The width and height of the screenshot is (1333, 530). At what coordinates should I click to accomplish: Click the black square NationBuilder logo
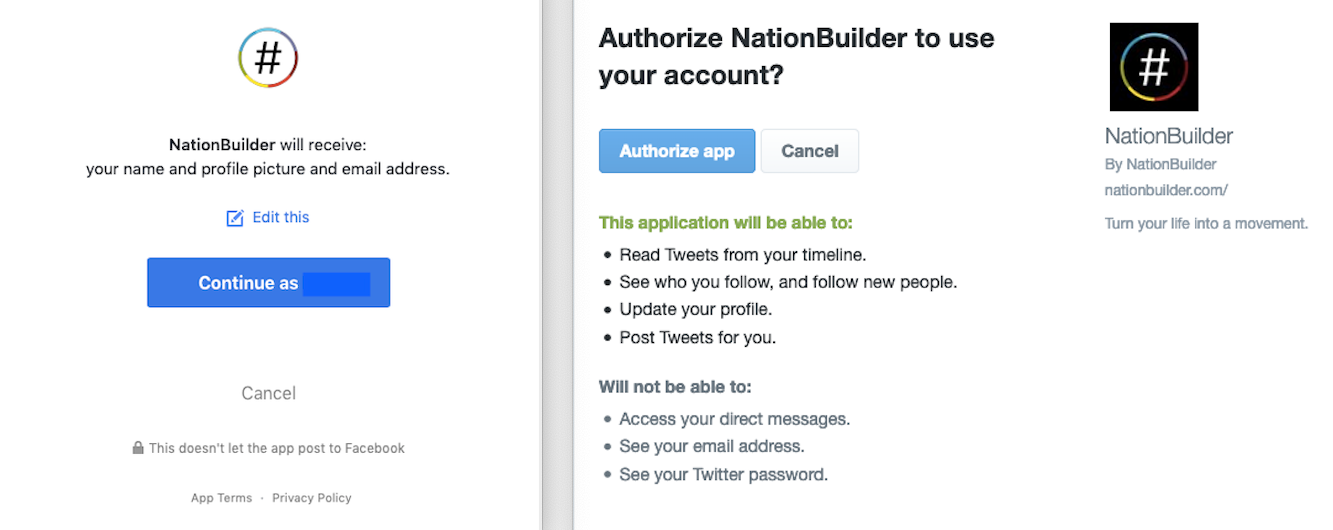point(1153,67)
